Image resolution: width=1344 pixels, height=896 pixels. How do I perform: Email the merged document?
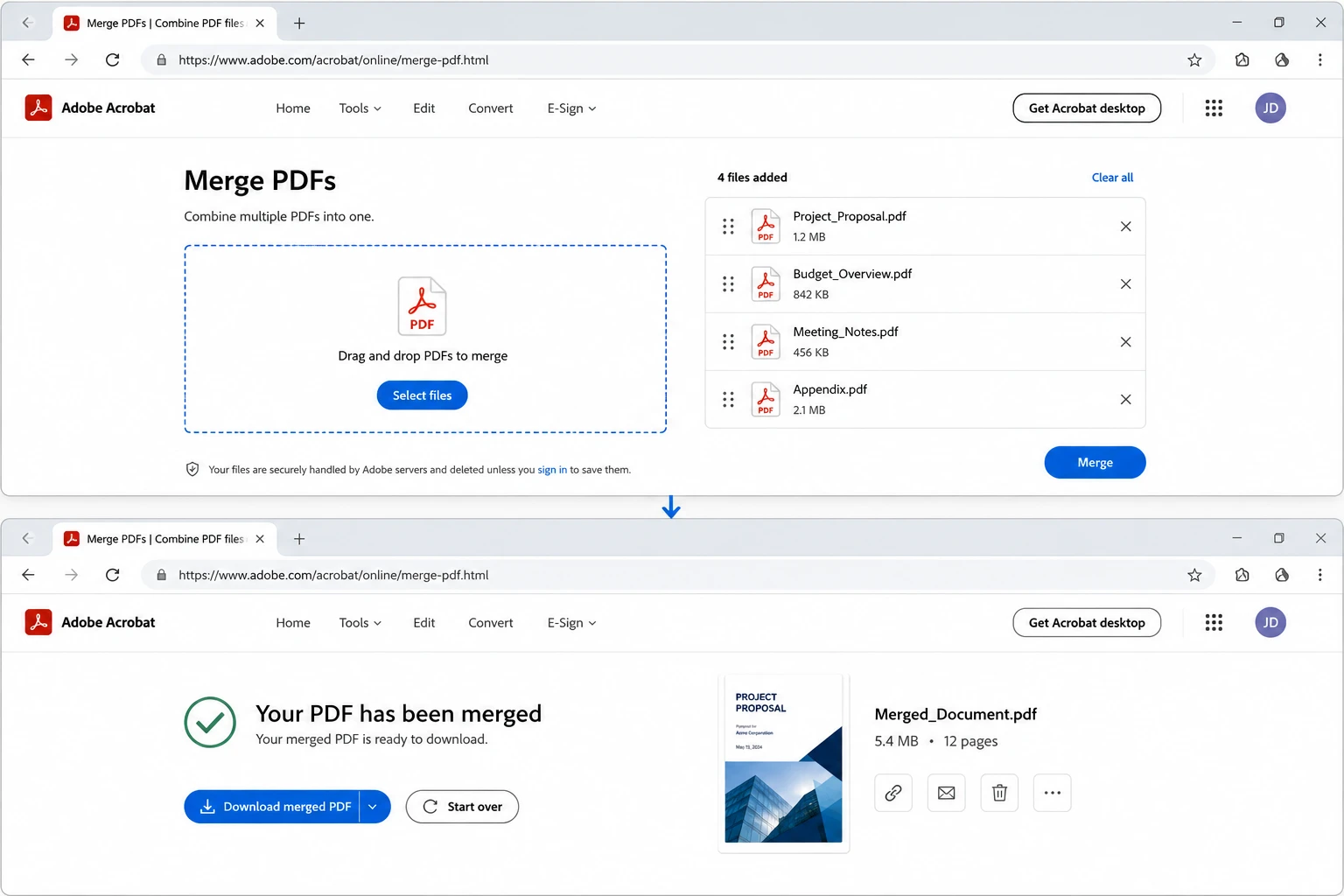[947, 793]
